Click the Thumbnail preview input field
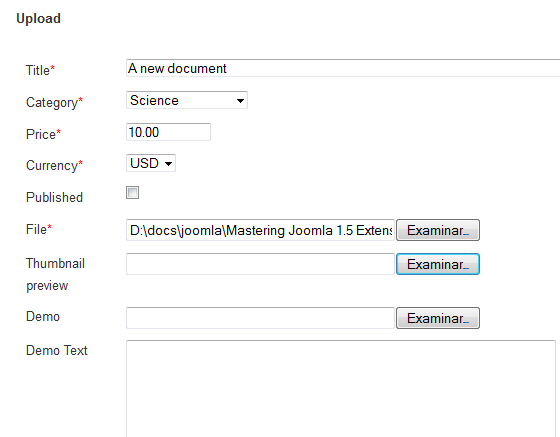The image size is (560, 437). pyautogui.click(x=260, y=264)
